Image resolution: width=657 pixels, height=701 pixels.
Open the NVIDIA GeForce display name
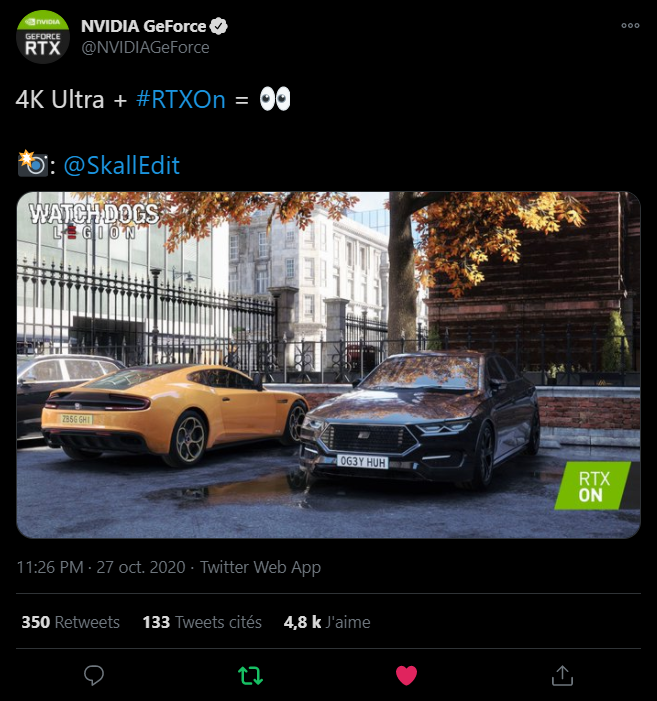click(143, 26)
